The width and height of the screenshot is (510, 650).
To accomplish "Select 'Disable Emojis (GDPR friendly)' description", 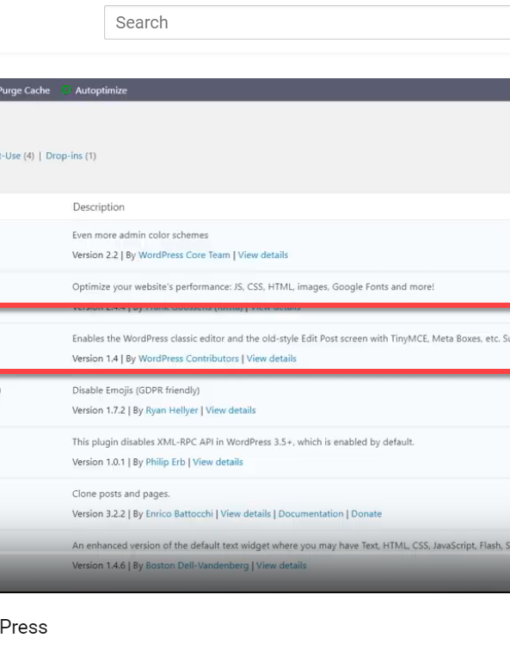I will [136, 390].
